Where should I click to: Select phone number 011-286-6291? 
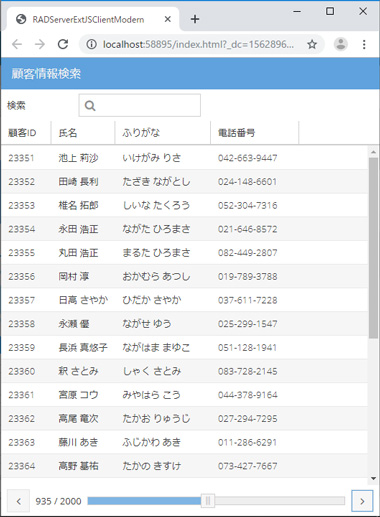coord(247,442)
